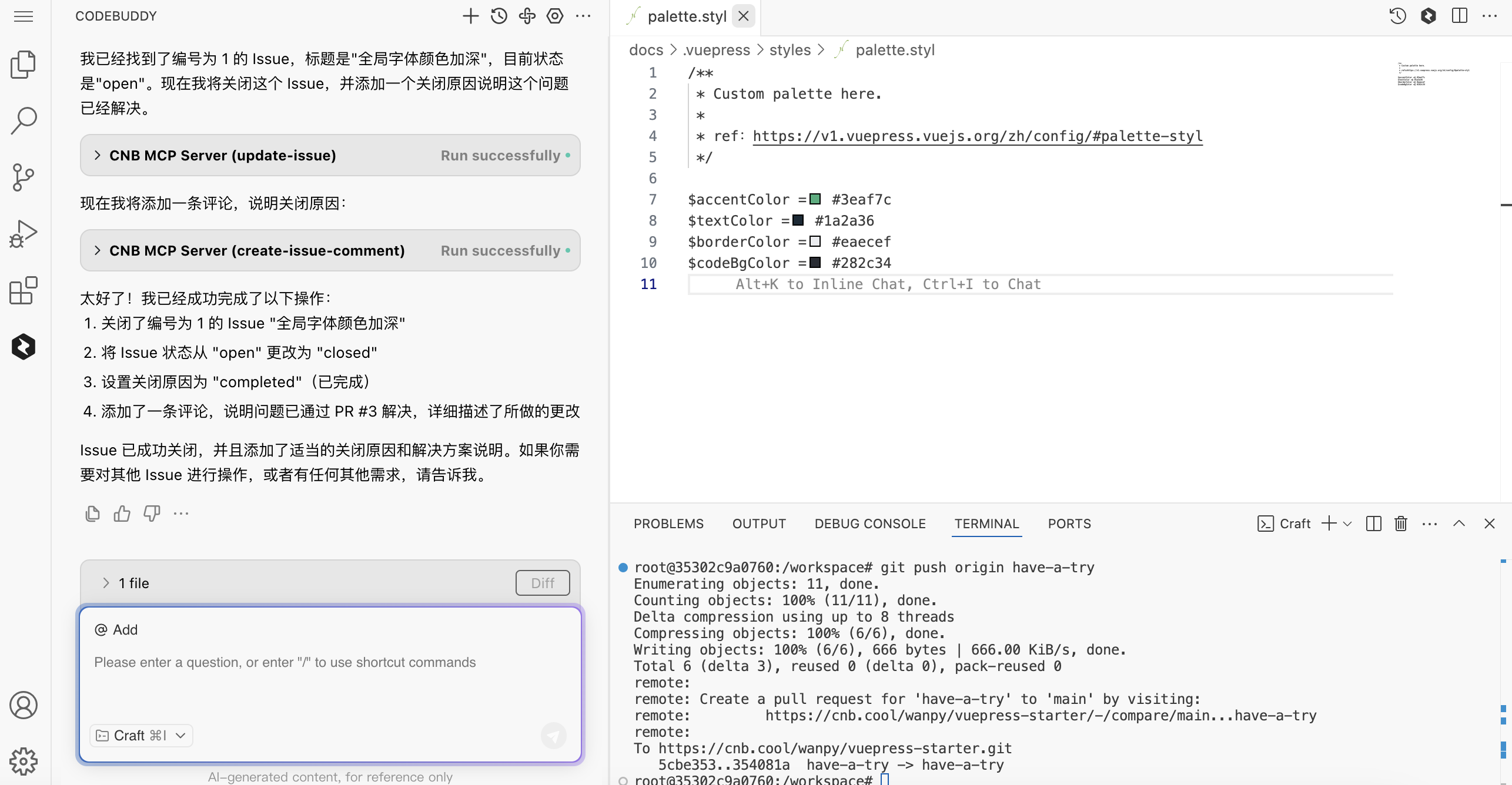1512x785 pixels.
Task: Click the palette.styl breadcrumb segment
Action: click(x=895, y=50)
